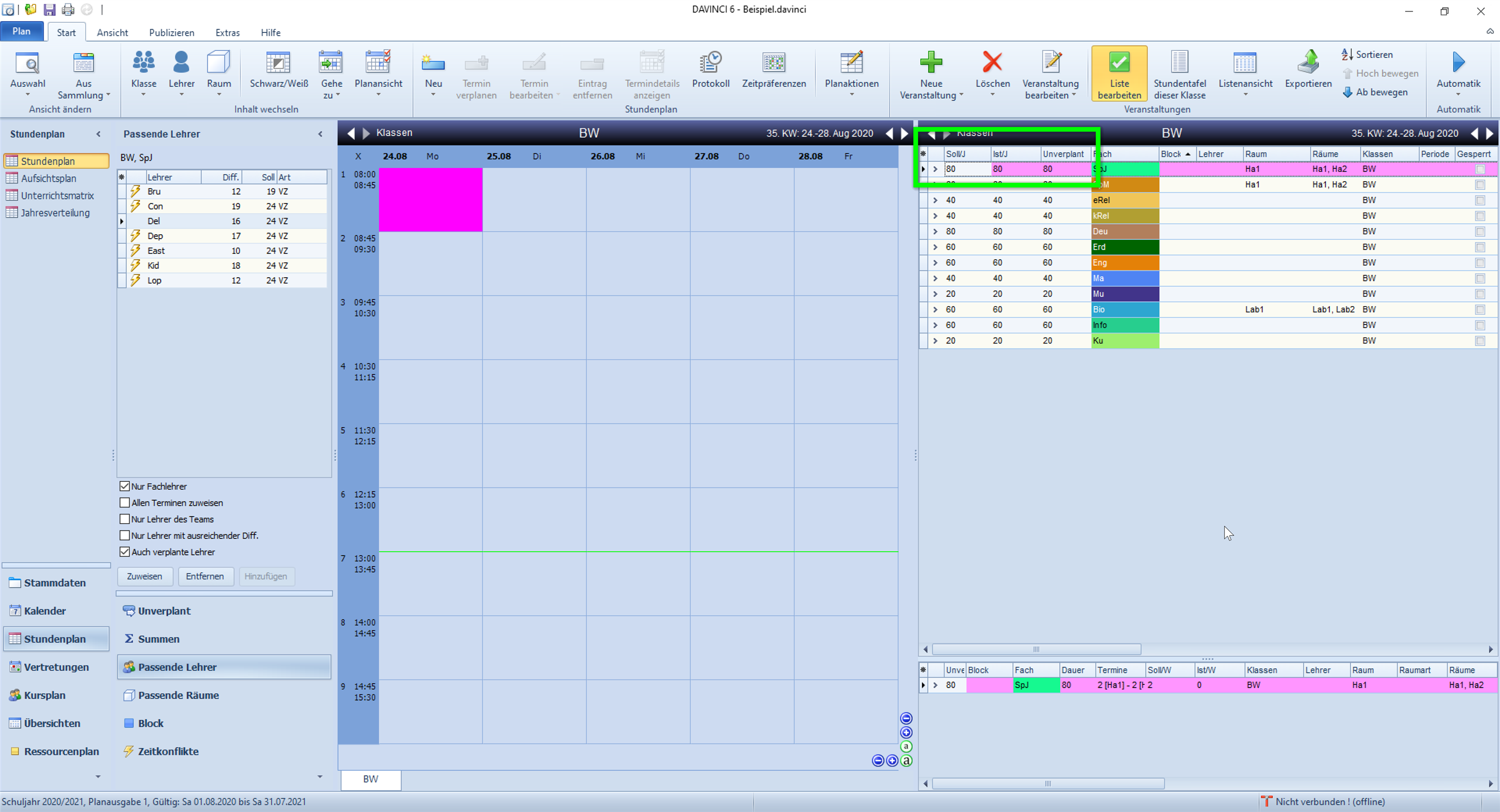This screenshot has width=1500, height=812.
Task: Open Vertretungen module
Action: pos(56,667)
